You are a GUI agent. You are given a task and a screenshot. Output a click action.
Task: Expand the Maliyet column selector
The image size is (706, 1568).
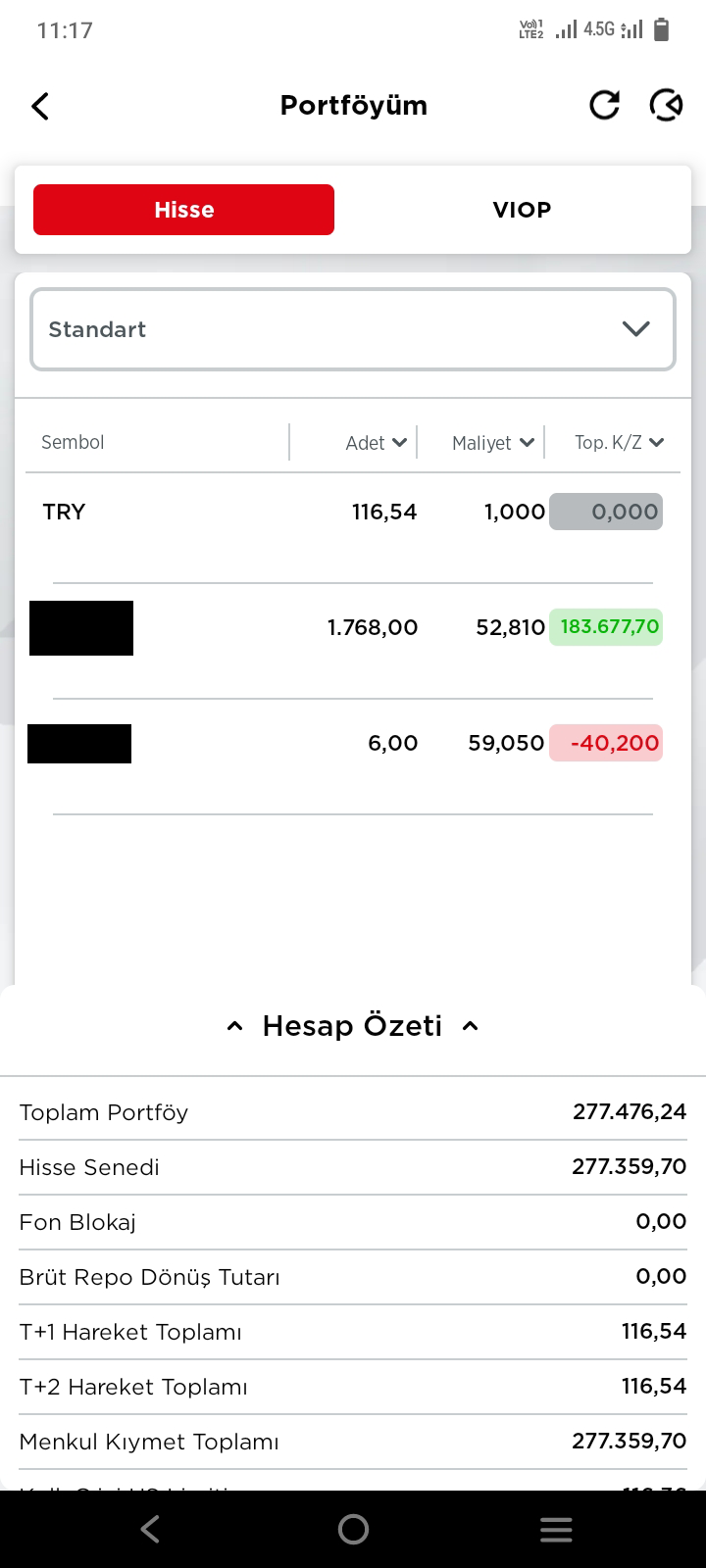pos(493,443)
